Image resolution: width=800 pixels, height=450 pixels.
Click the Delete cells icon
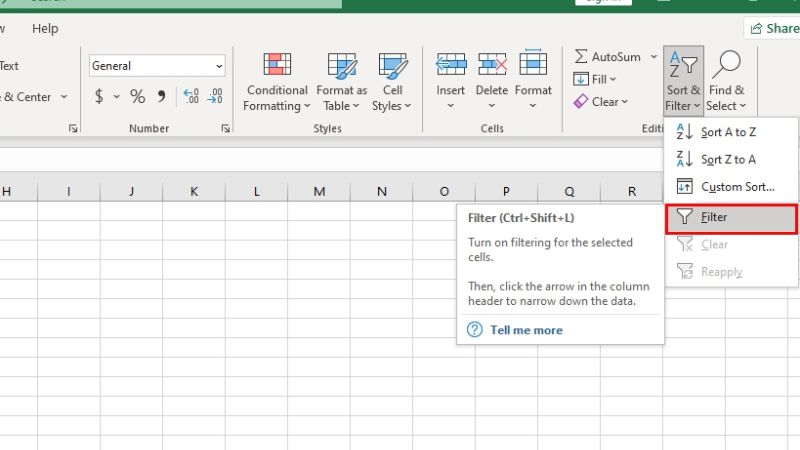492,65
